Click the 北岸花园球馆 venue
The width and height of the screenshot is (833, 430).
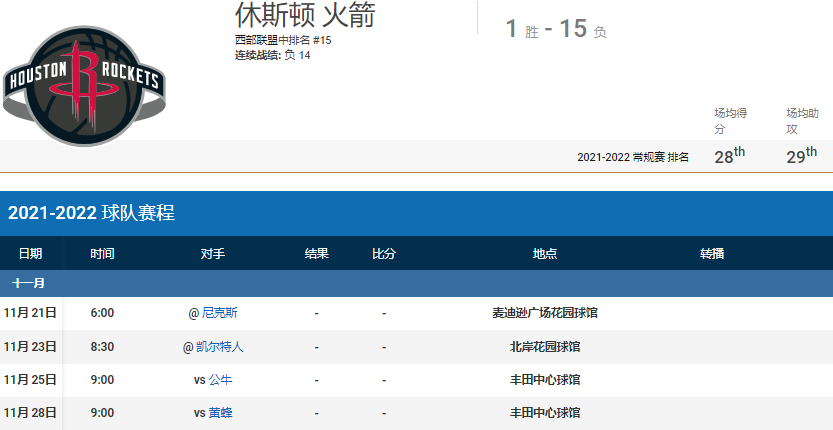545,347
